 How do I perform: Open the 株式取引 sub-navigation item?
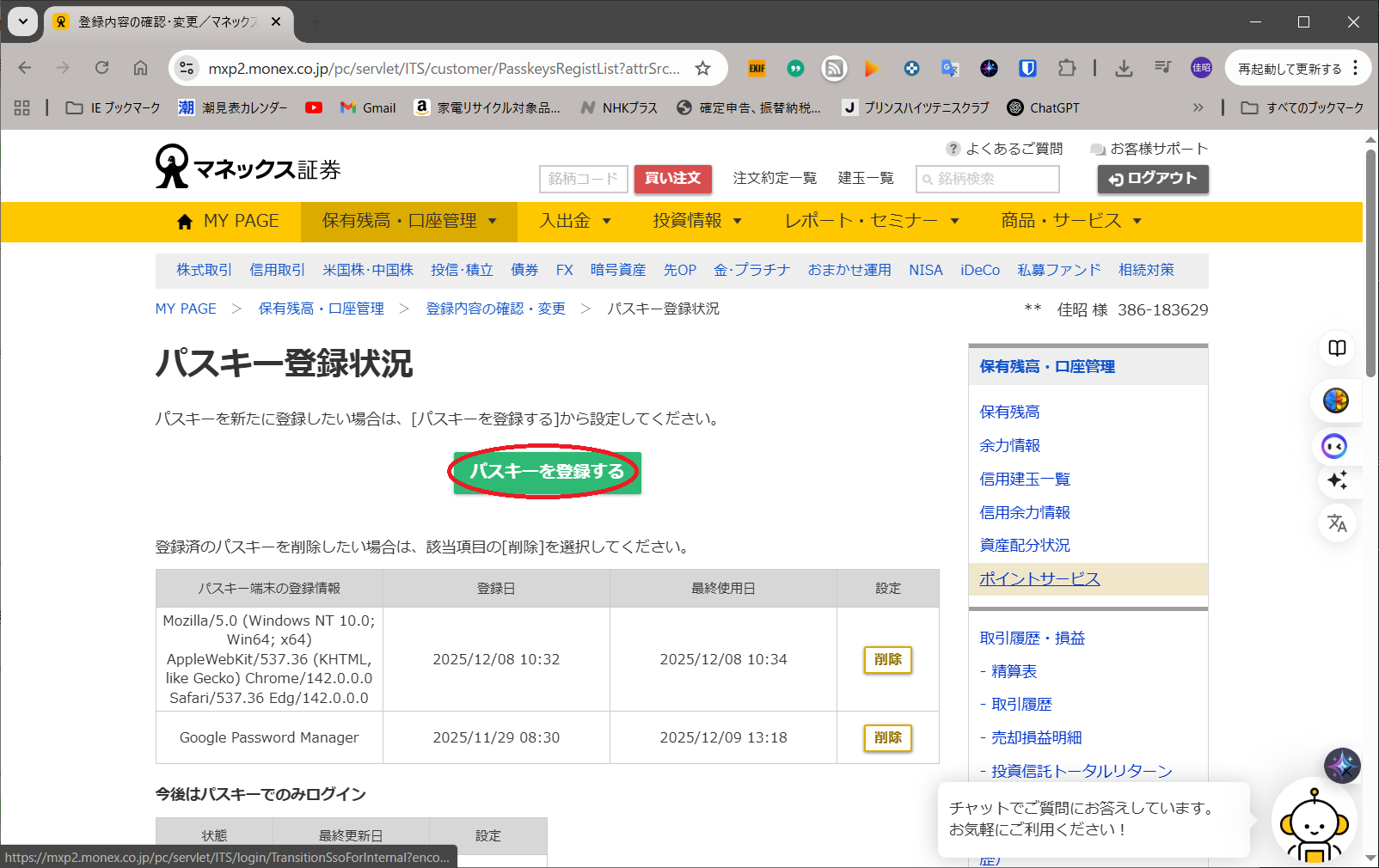tap(204, 270)
